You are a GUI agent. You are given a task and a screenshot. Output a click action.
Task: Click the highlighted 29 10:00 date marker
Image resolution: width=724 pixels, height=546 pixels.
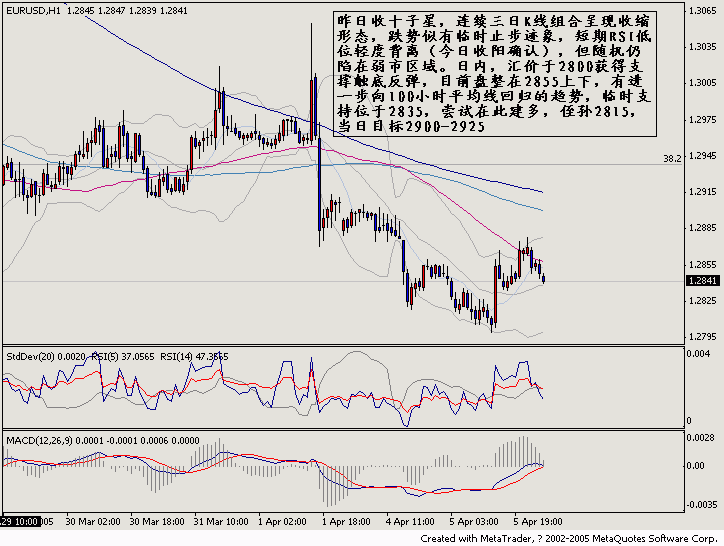click(19, 522)
